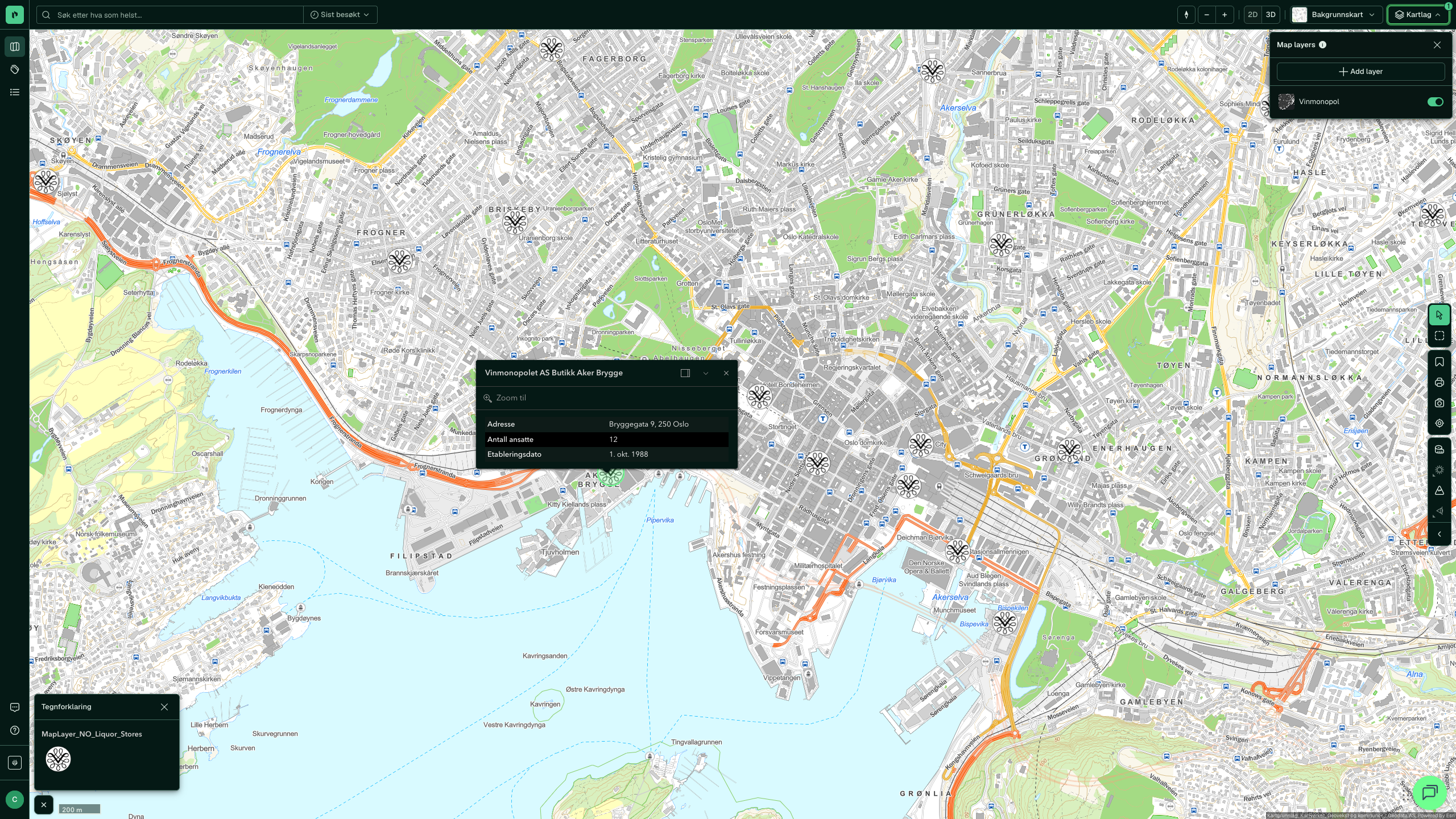Click the liquor store symbol in the legend
The width and height of the screenshot is (1456, 819).
(58, 759)
